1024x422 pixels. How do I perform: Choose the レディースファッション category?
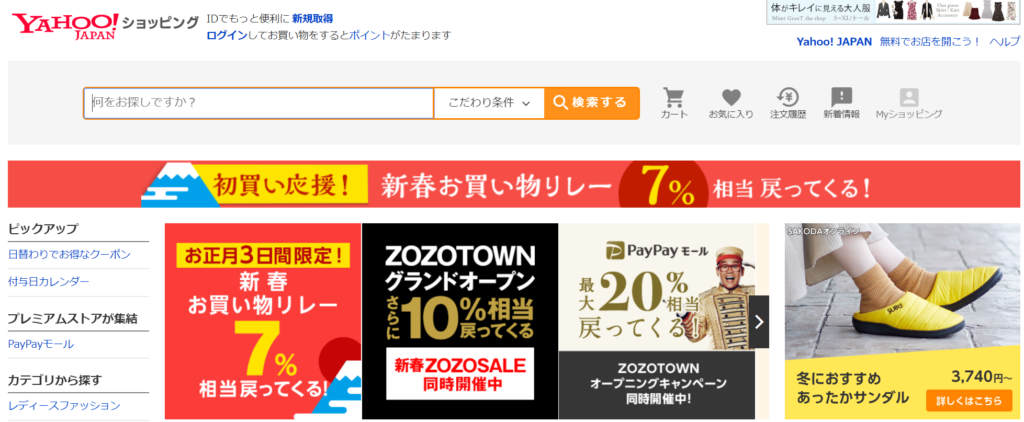pyautogui.click(x=64, y=405)
